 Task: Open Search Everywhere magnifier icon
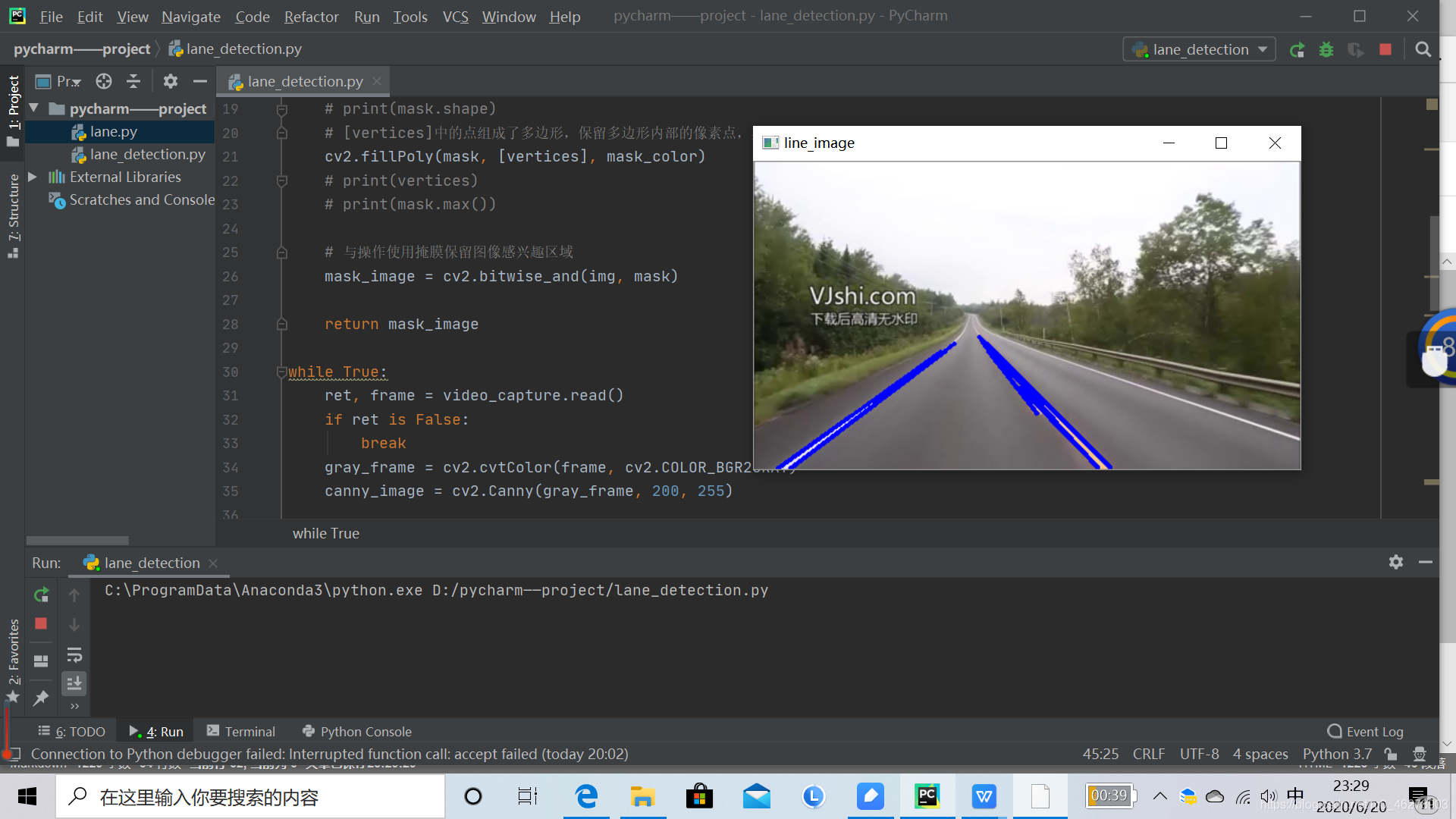(1423, 50)
